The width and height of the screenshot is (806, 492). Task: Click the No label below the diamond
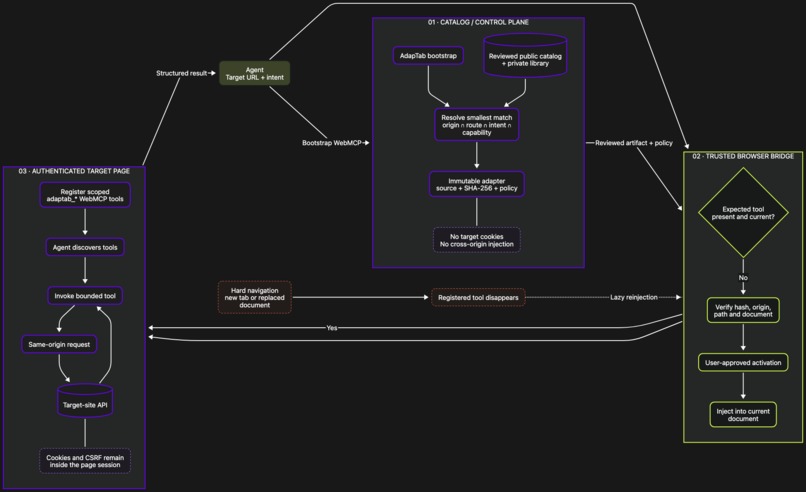(x=743, y=277)
